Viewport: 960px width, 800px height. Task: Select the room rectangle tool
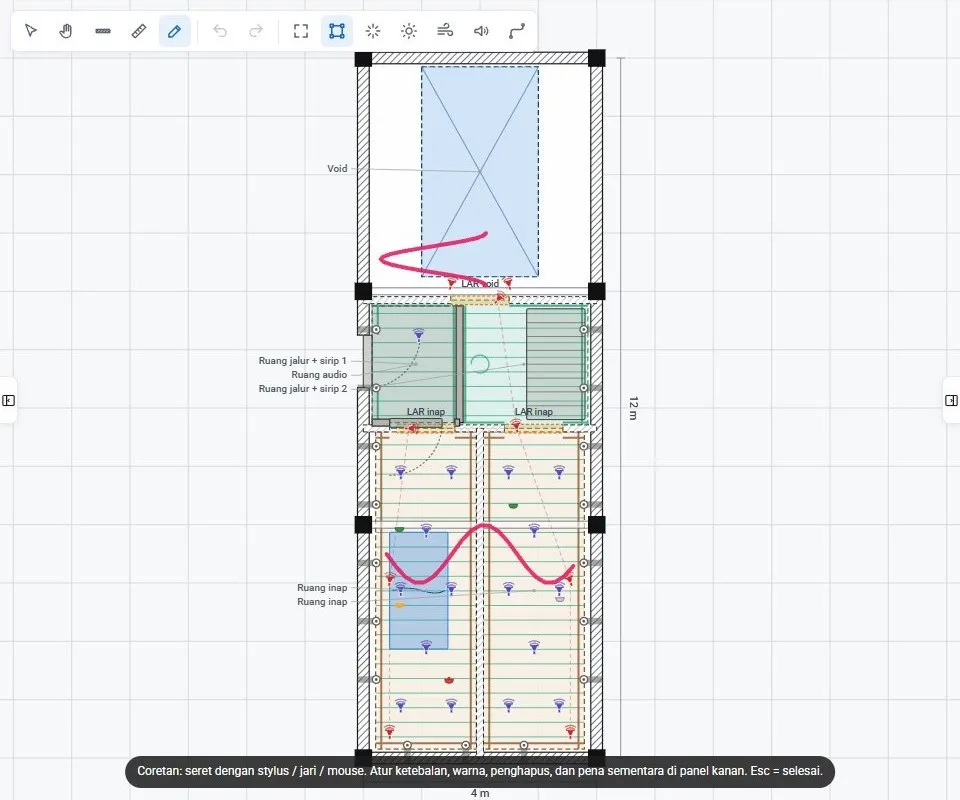pos(337,31)
